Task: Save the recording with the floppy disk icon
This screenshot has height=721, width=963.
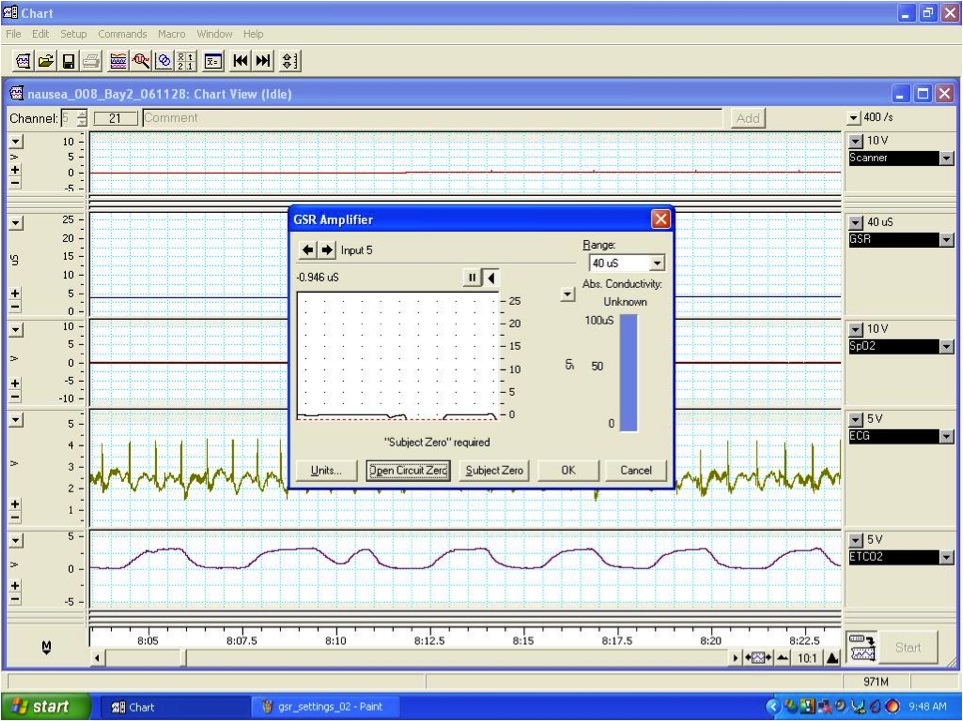Action: pos(68,61)
